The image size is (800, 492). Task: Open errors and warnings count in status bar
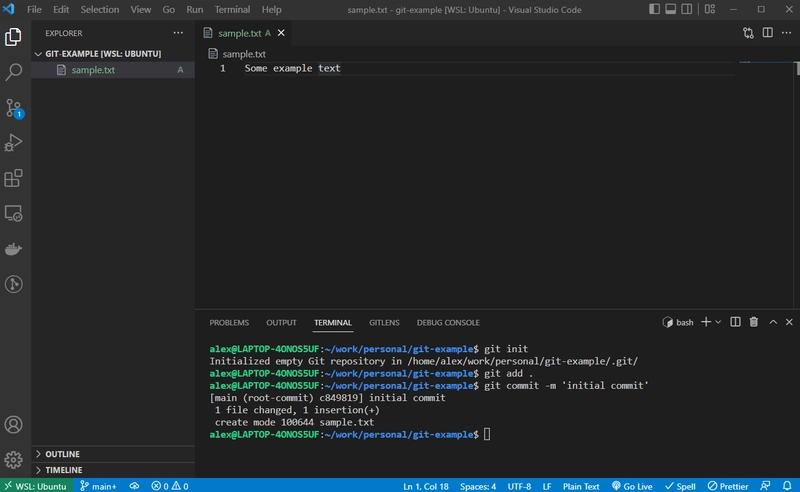170,486
